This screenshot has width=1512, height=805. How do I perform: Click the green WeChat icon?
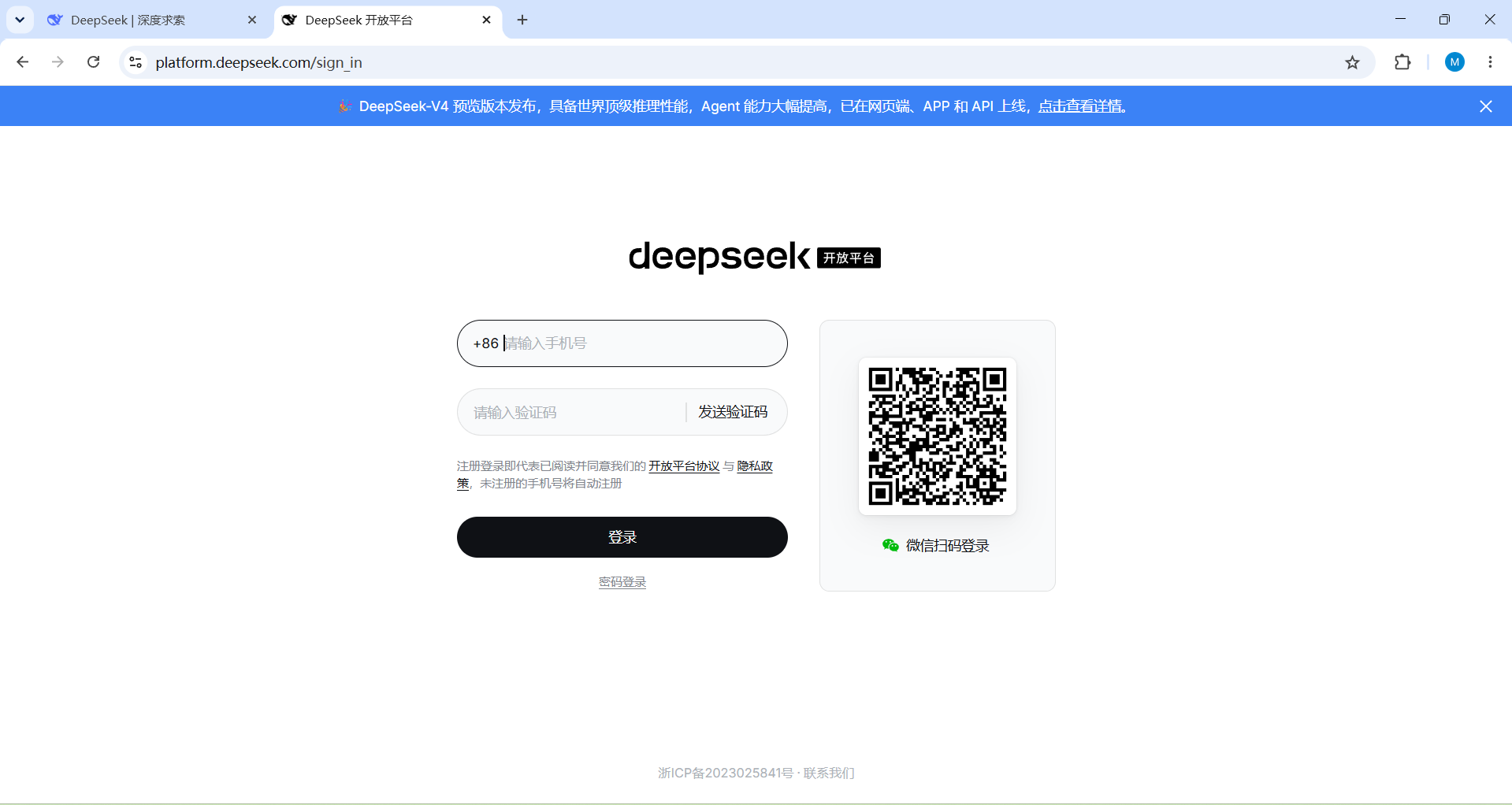tap(890, 545)
